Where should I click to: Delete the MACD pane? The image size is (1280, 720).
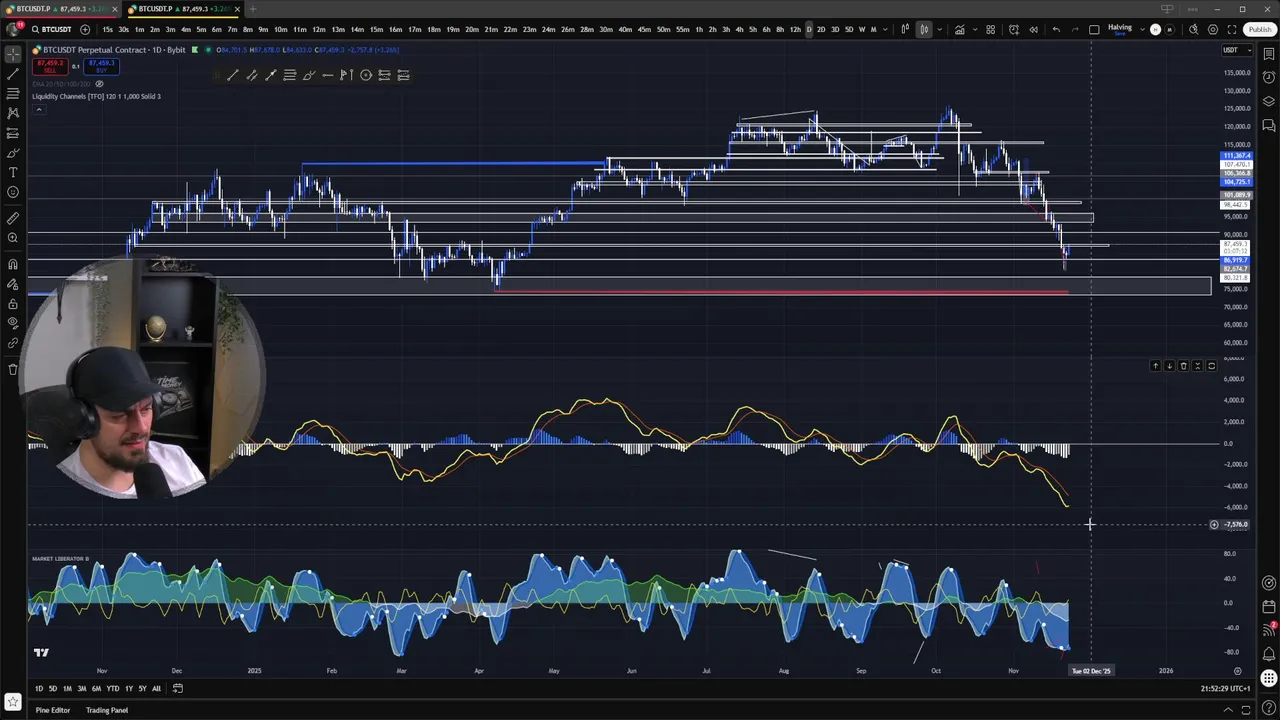point(1183,366)
